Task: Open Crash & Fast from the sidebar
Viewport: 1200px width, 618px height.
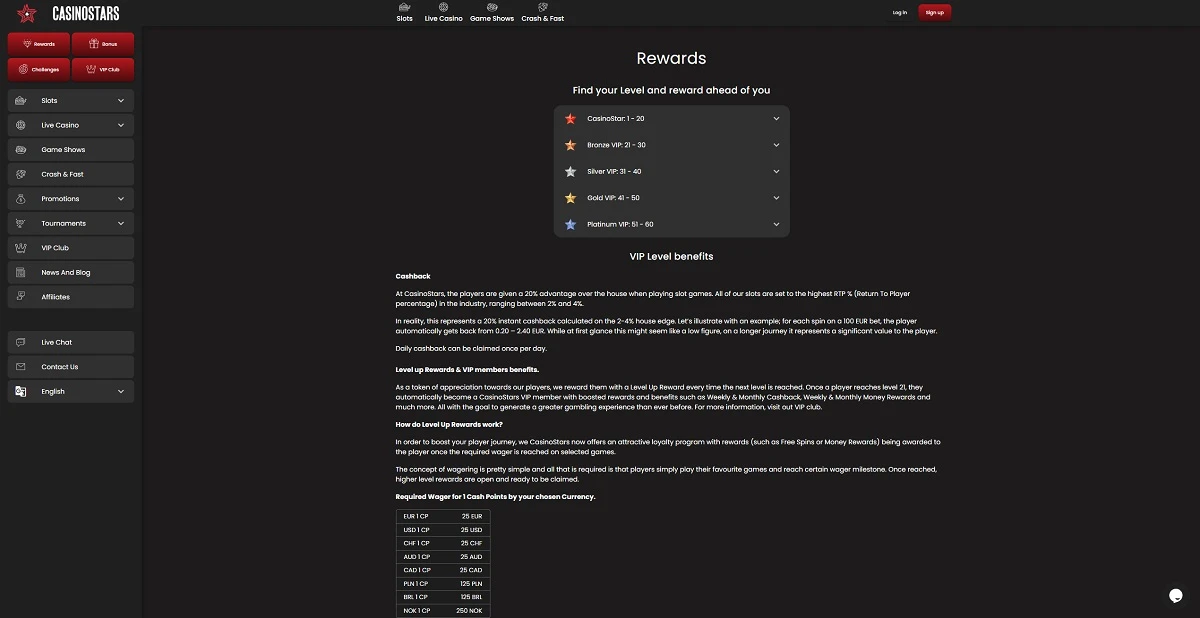Action: (x=71, y=174)
